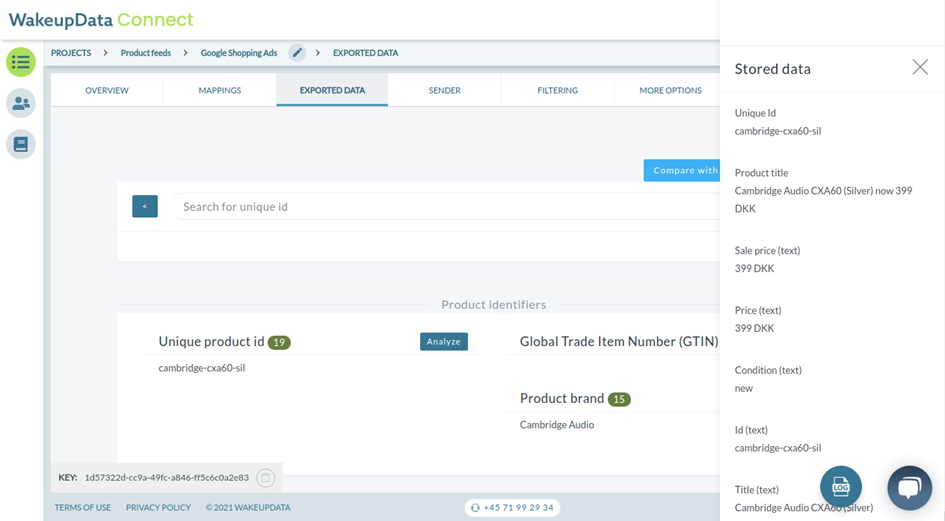This screenshot has width=945, height=521.
Task: Open the LOG file round button
Action: tap(841, 487)
